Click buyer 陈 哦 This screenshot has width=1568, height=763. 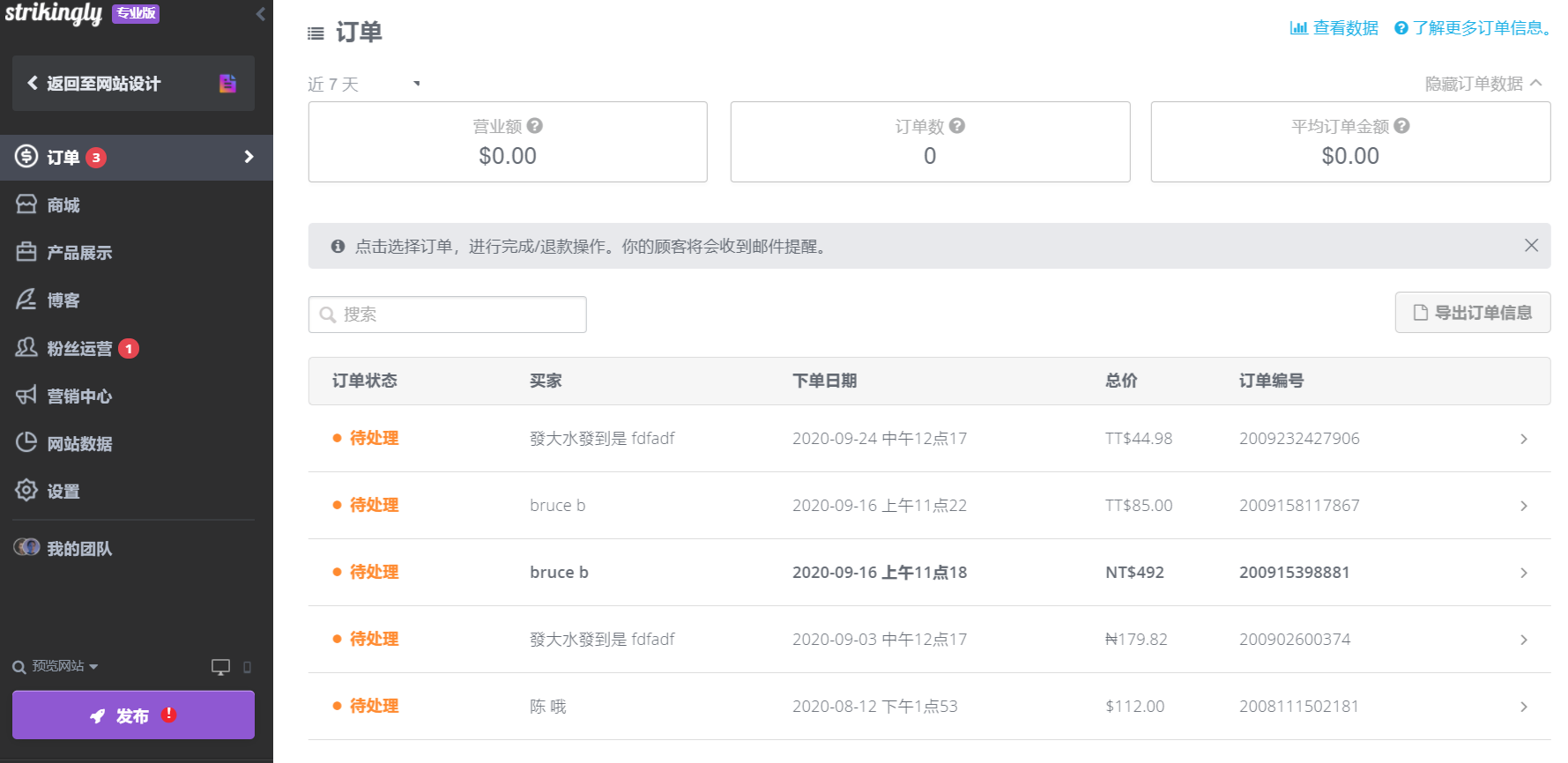click(547, 706)
